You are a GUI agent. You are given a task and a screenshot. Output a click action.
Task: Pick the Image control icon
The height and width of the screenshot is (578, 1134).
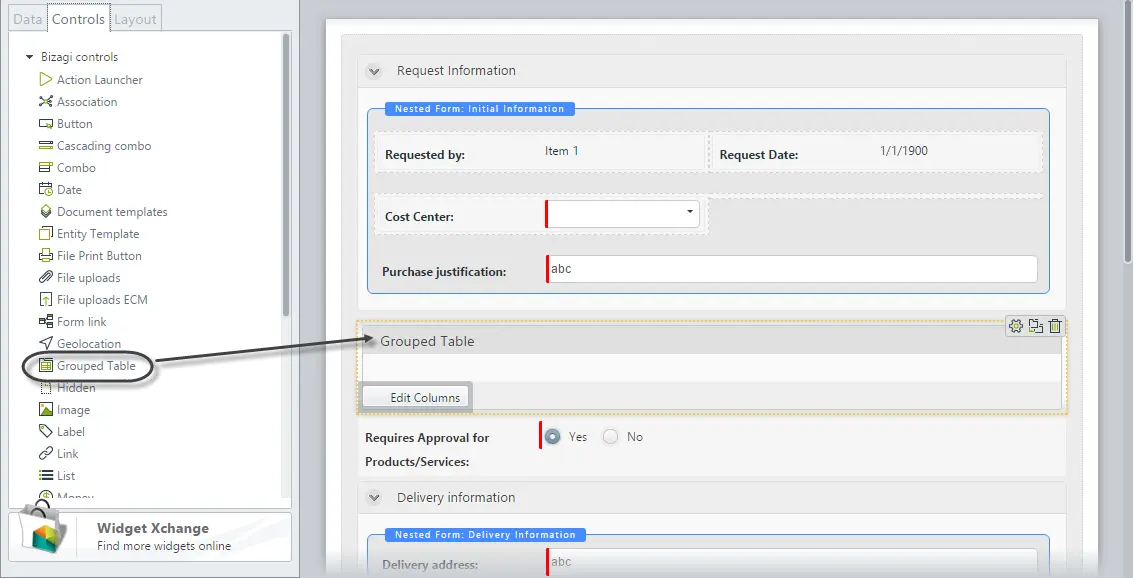pyautogui.click(x=46, y=409)
